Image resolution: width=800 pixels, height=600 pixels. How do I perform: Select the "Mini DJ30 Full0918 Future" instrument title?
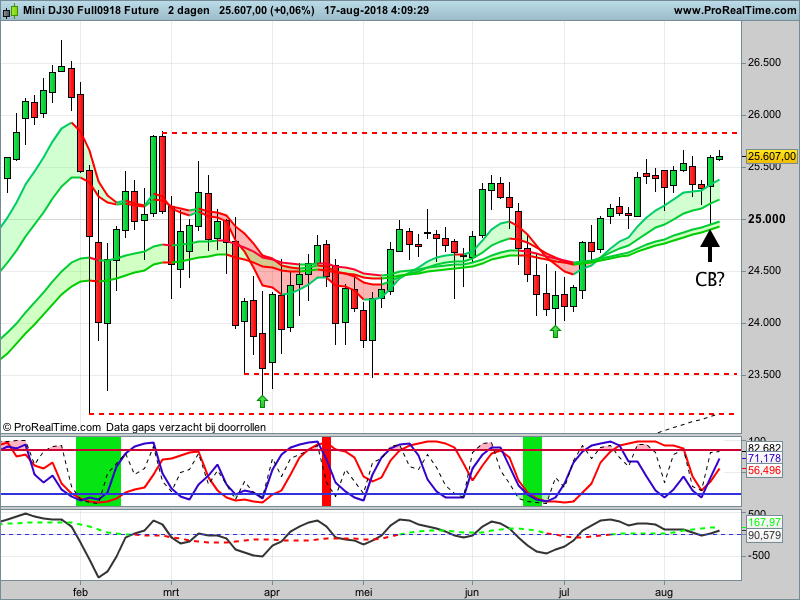point(91,10)
